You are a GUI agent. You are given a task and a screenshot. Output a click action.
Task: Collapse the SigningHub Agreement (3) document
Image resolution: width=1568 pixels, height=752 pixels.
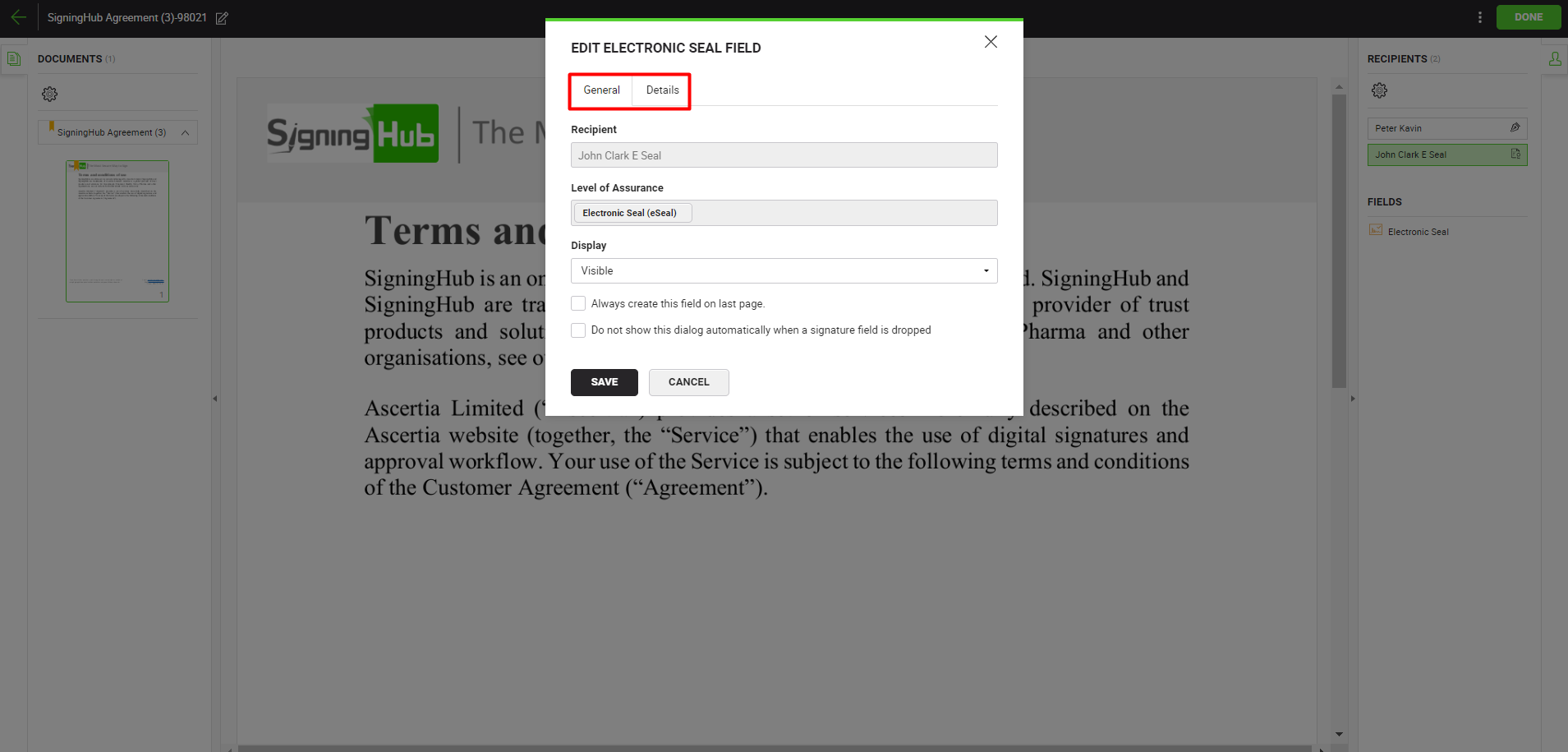[x=185, y=133]
